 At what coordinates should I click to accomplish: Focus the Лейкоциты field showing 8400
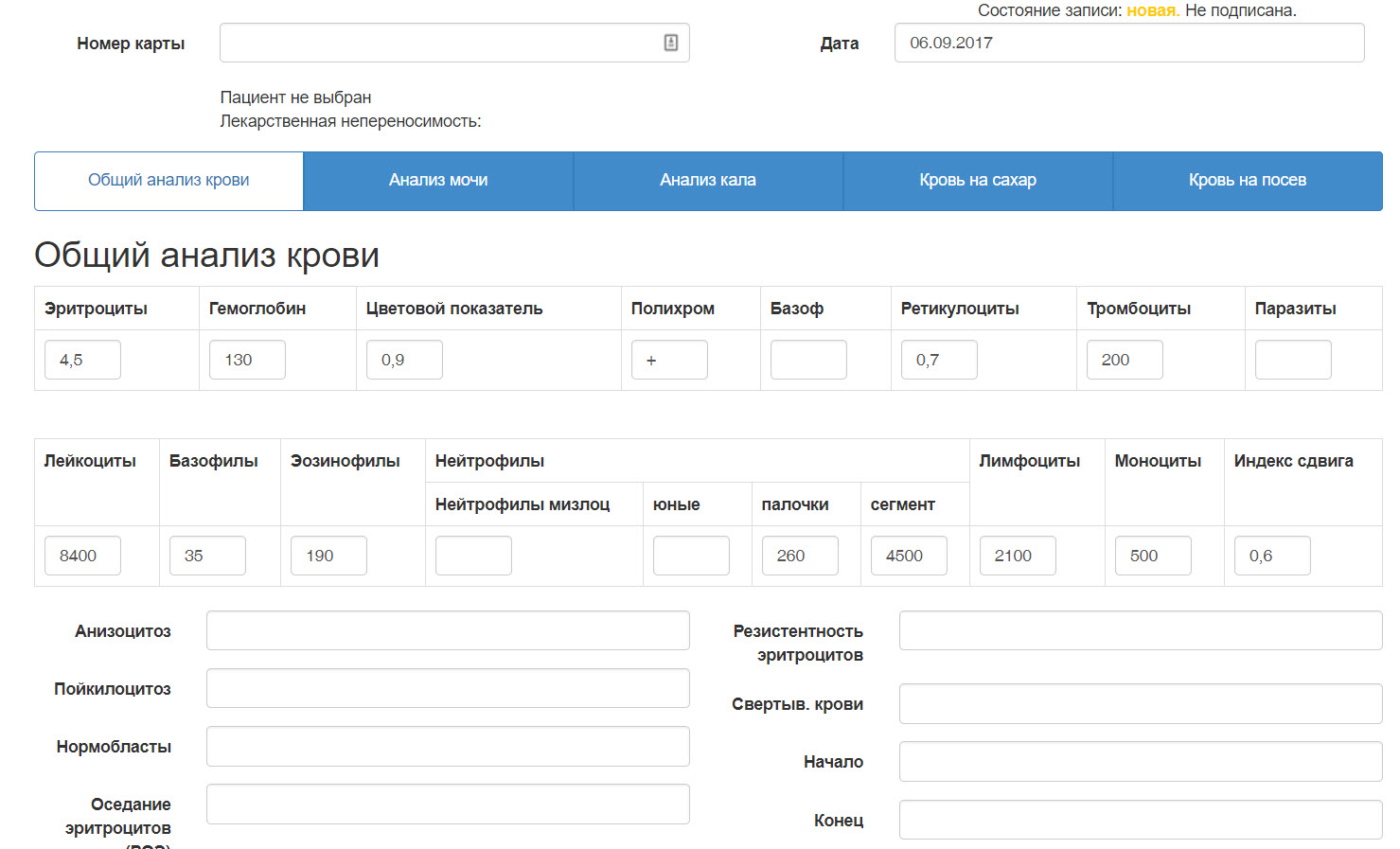82,556
